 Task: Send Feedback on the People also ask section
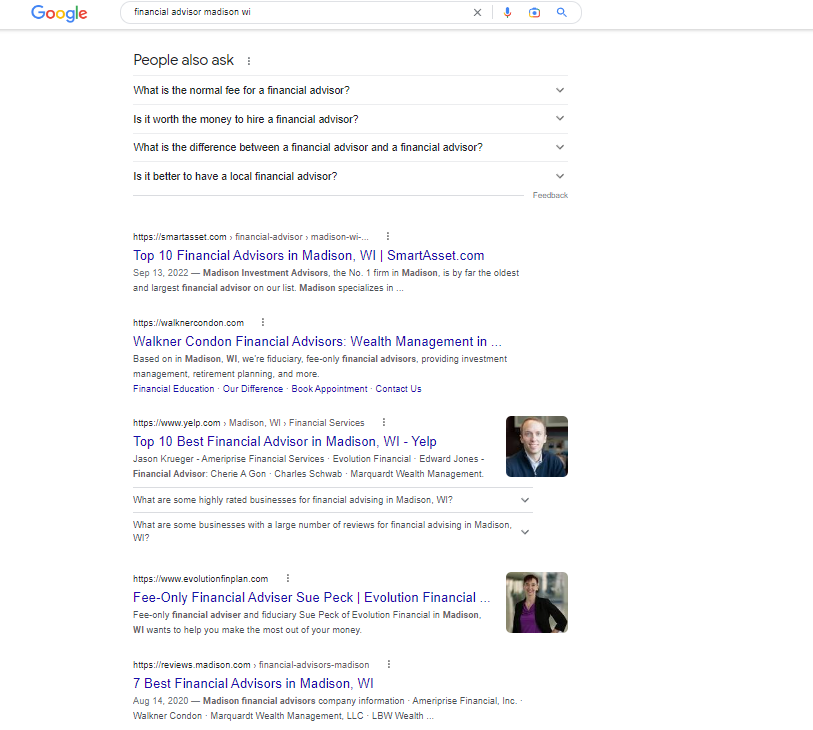[x=550, y=195]
